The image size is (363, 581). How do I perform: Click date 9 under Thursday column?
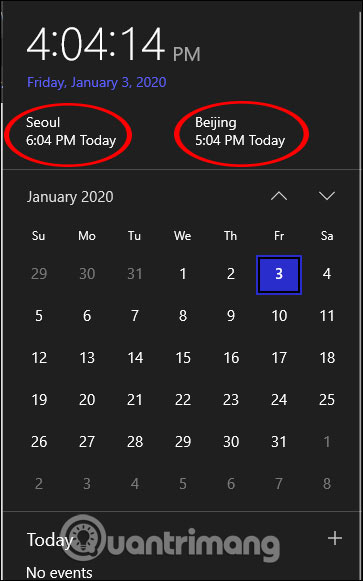231,316
